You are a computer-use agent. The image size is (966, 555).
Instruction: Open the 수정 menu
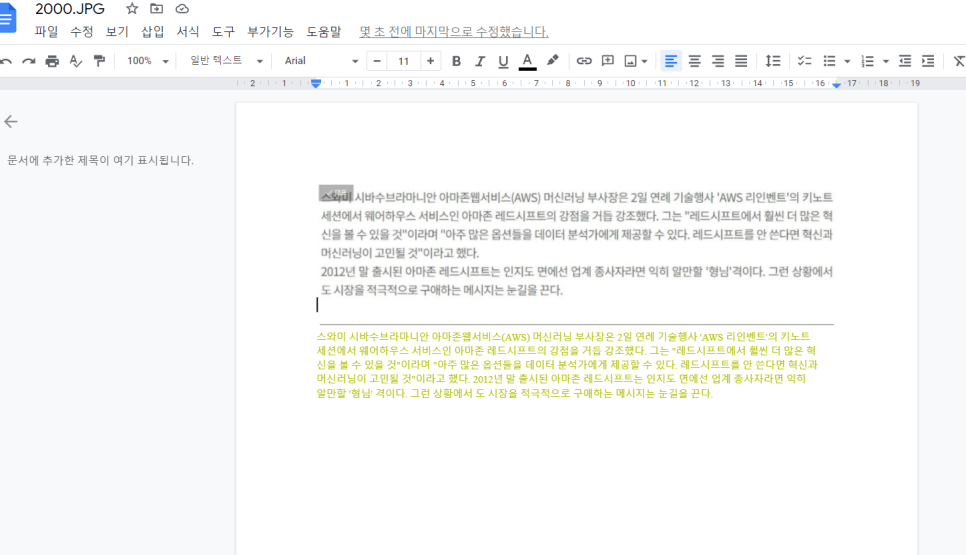pos(81,31)
